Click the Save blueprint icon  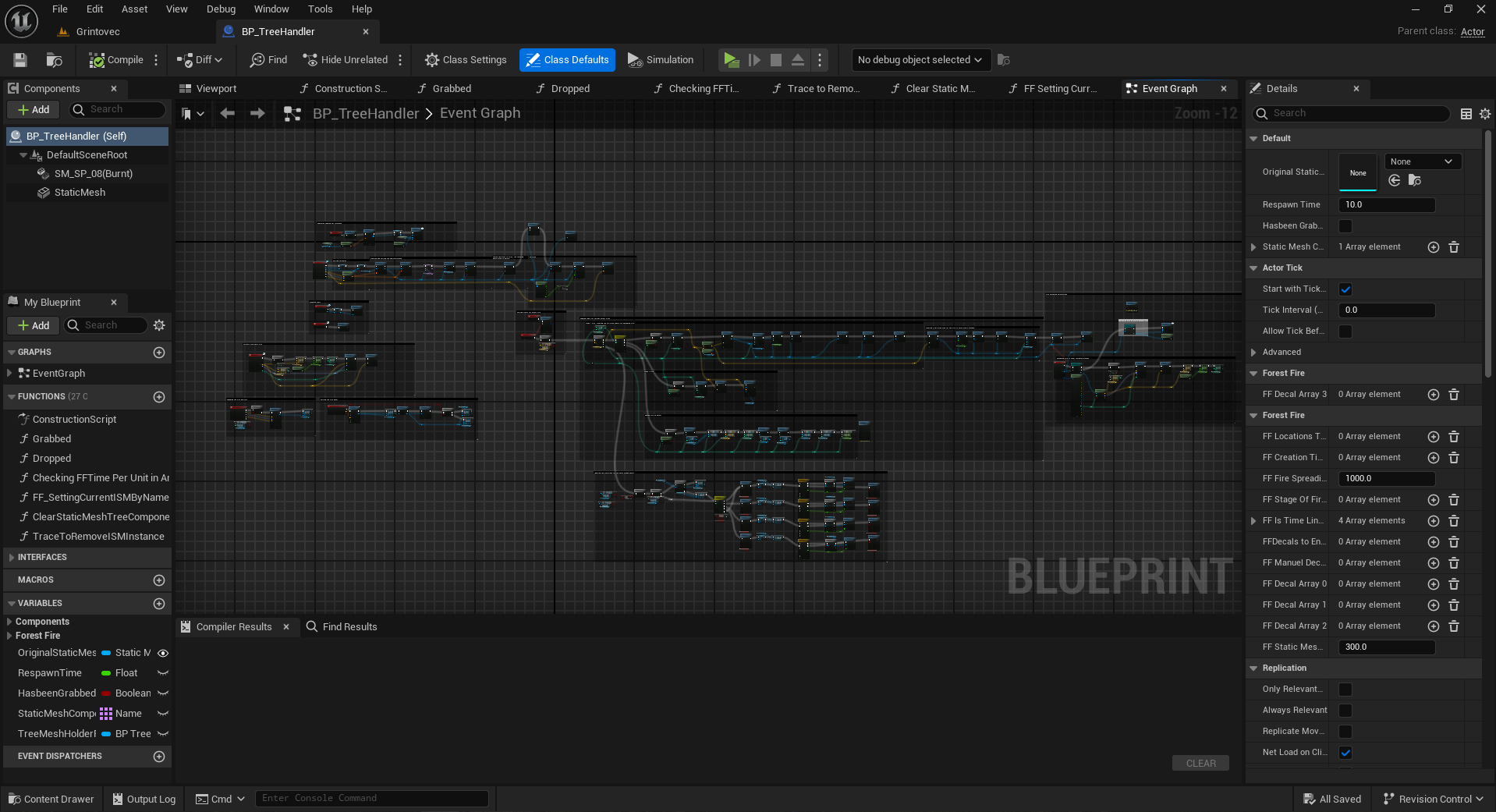(20, 60)
